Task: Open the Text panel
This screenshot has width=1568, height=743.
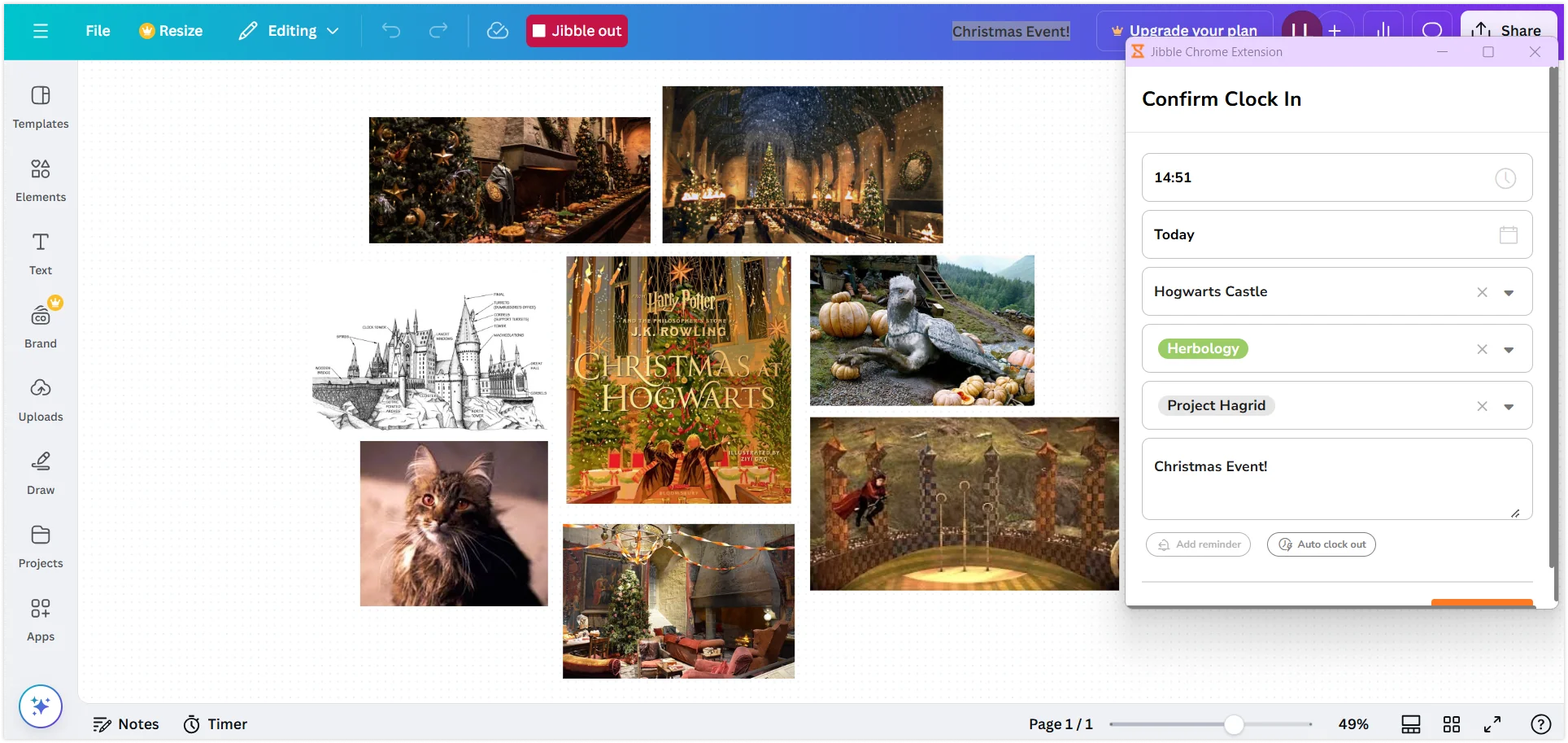Action: (x=41, y=253)
